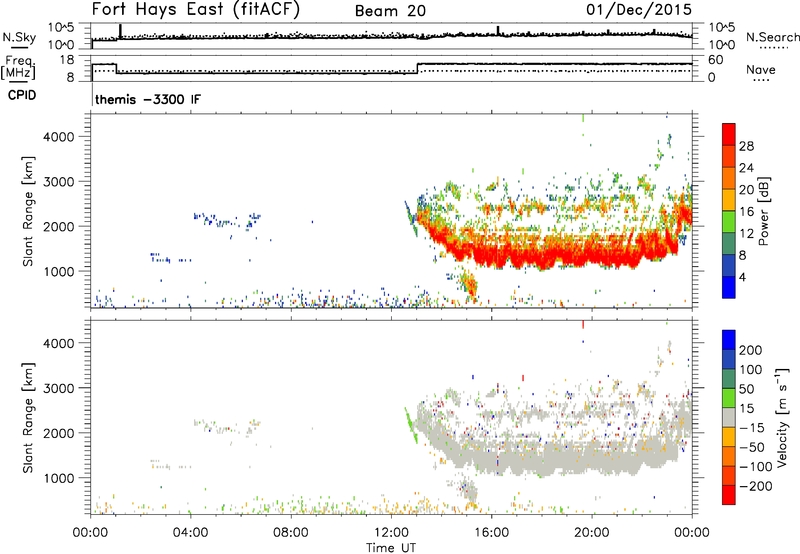Select the 20–24 dB orange Power swatch
Viewport: 800px width, 554px height.
pyautogui.click(x=729, y=179)
